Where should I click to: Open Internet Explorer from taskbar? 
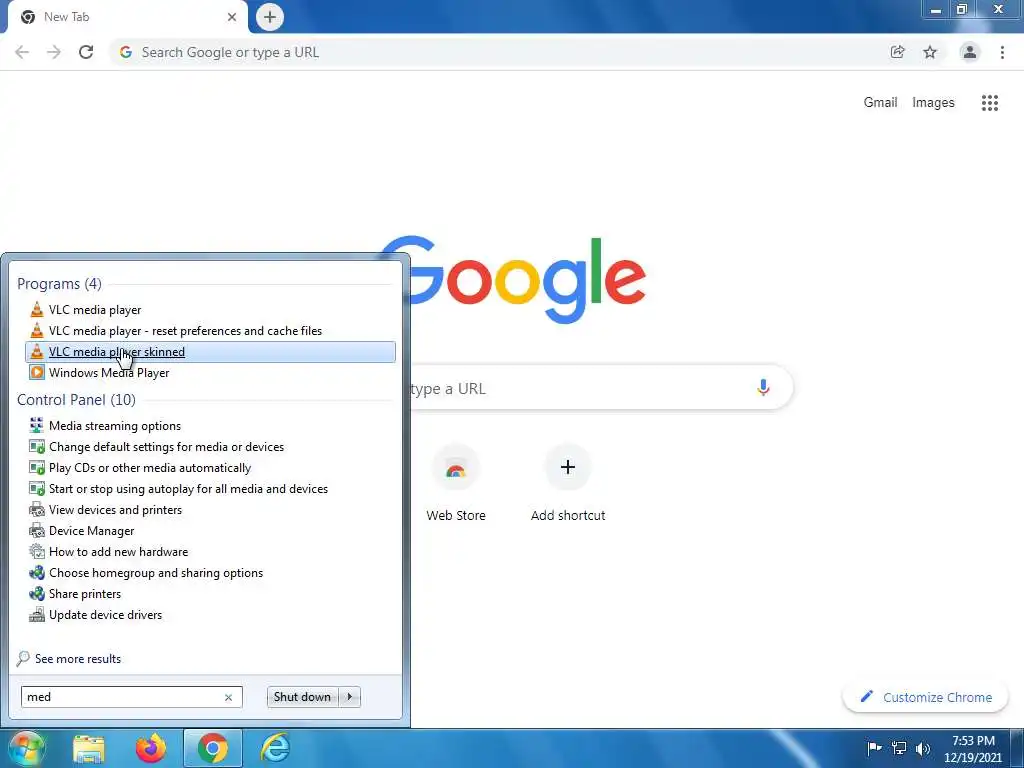[x=275, y=748]
